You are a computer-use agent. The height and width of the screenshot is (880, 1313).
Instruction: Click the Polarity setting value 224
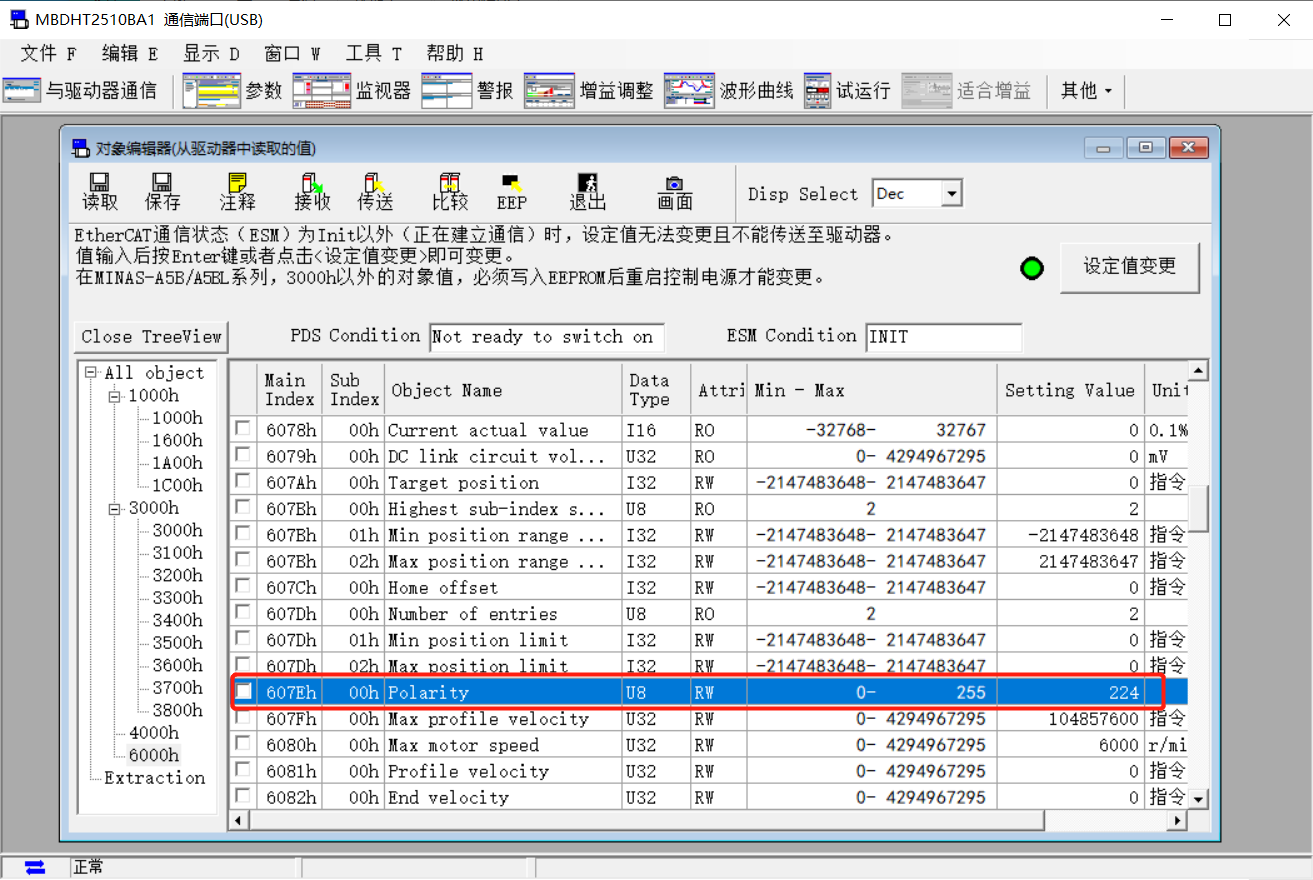(1123, 692)
